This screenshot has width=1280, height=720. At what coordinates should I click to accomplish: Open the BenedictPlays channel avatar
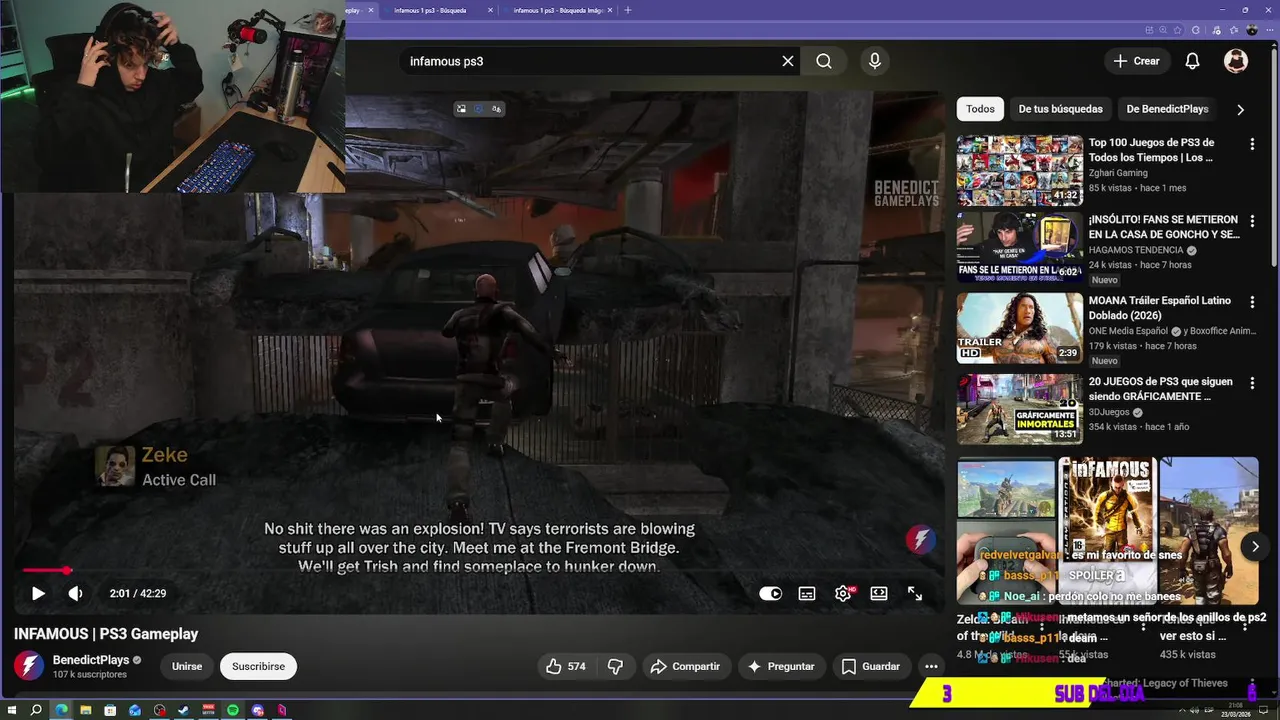click(28, 666)
